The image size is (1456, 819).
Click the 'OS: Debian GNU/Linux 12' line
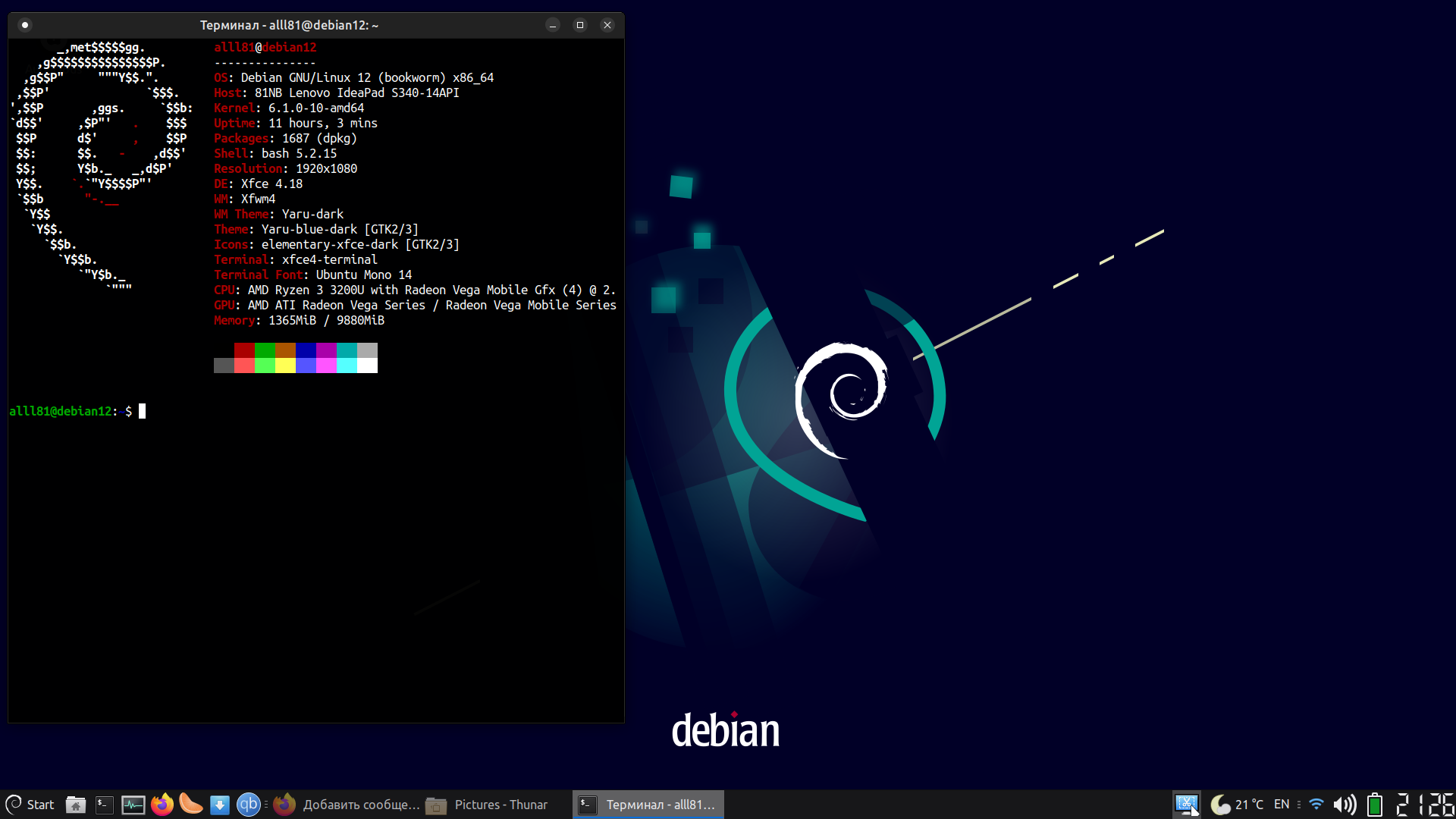click(x=353, y=77)
